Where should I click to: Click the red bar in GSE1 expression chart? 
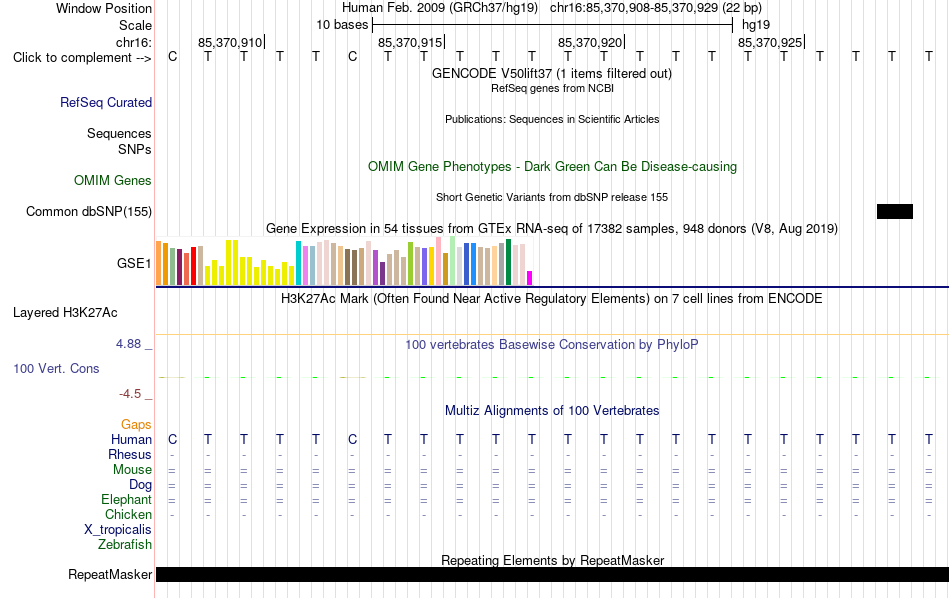193,265
